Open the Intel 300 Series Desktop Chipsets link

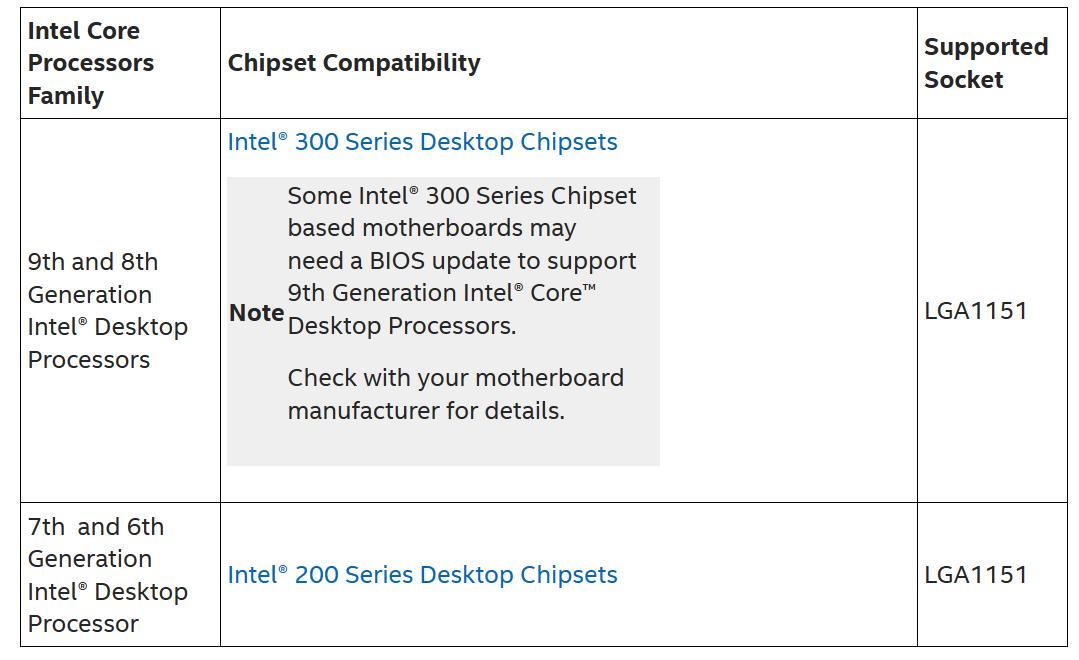pos(422,142)
